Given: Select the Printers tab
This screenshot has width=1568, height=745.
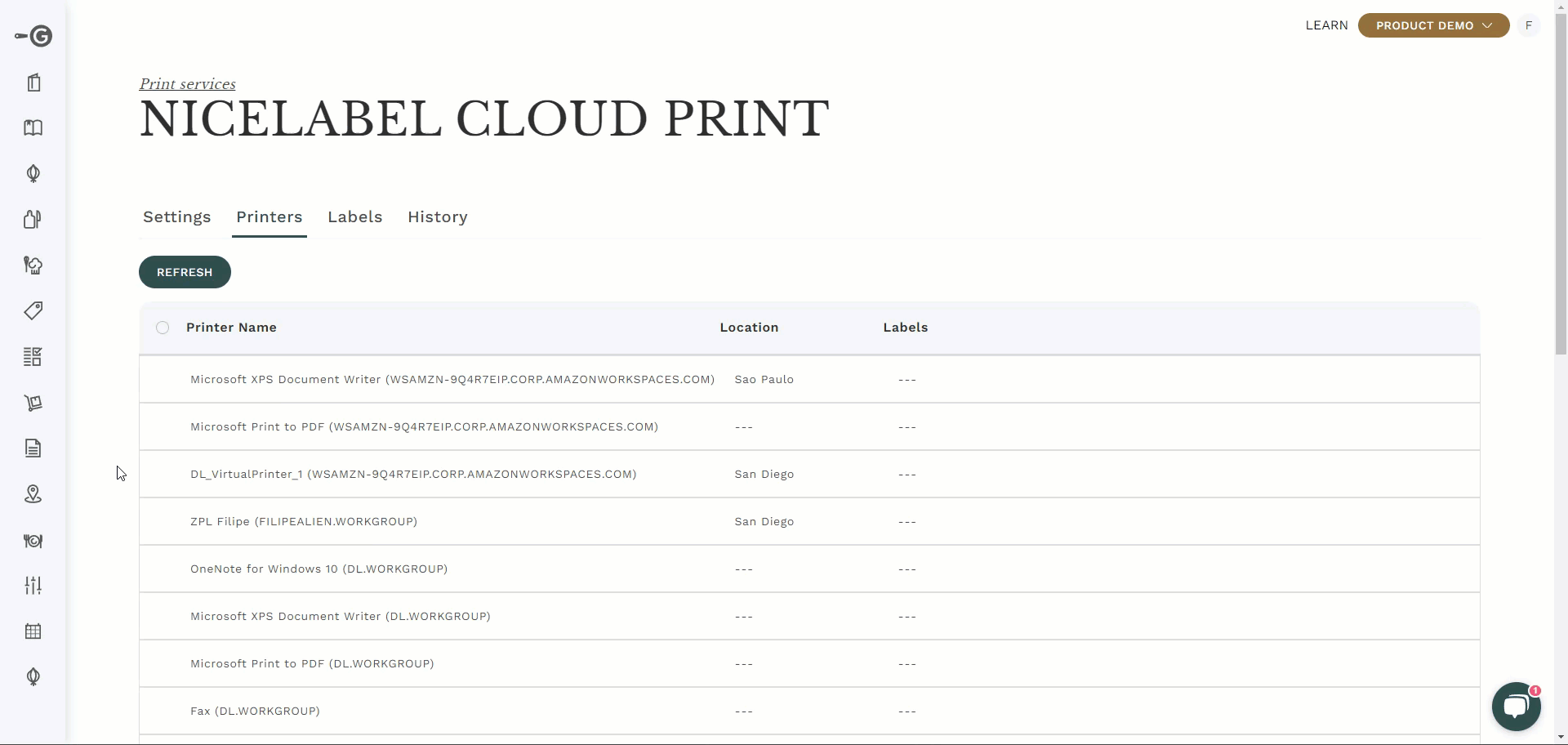Looking at the screenshot, I should coord(269,217).
